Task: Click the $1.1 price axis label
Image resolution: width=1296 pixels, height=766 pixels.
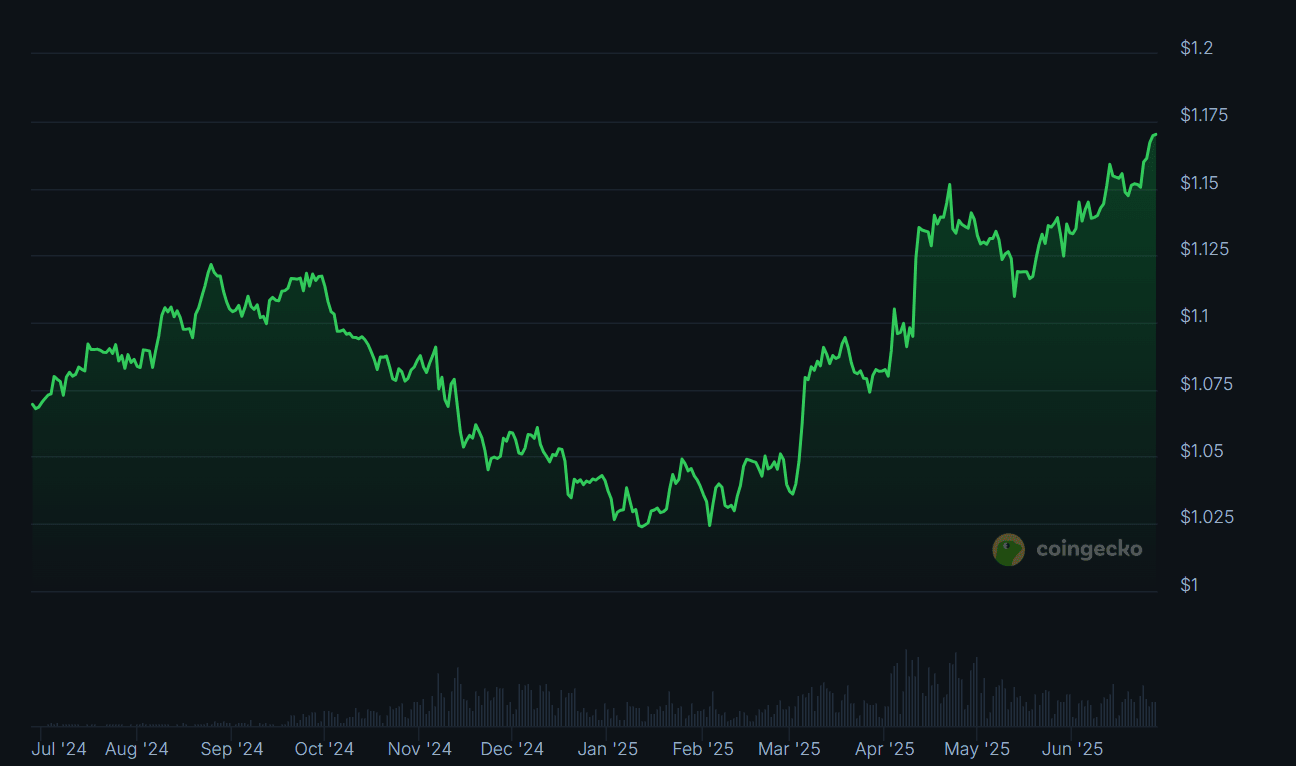Action: click(x=1195, y=316)
